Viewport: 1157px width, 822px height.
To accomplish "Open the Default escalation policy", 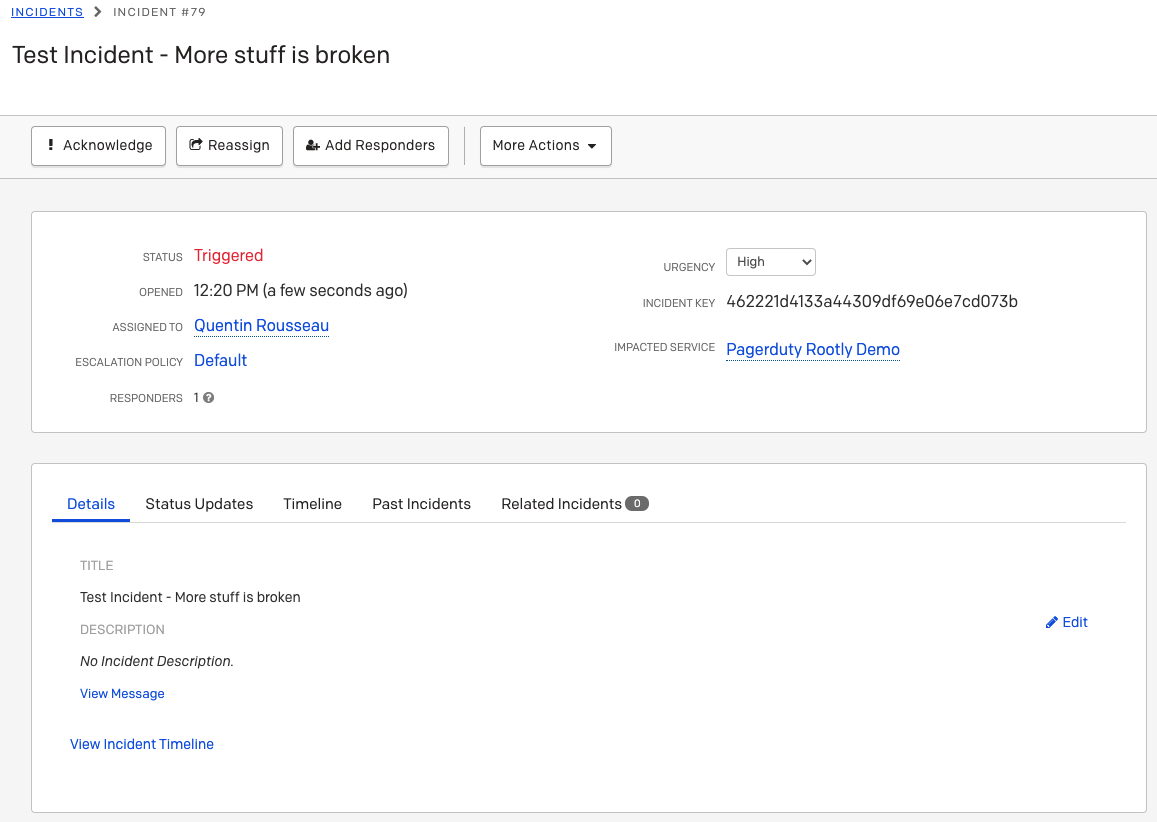I will pyautogui.click(x=220, y=361).
